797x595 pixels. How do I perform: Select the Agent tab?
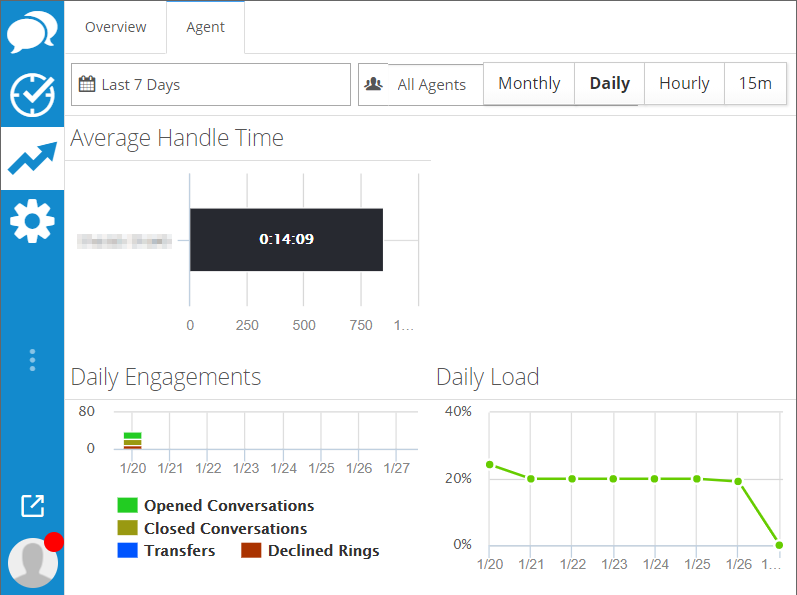[x=205, y=27]
